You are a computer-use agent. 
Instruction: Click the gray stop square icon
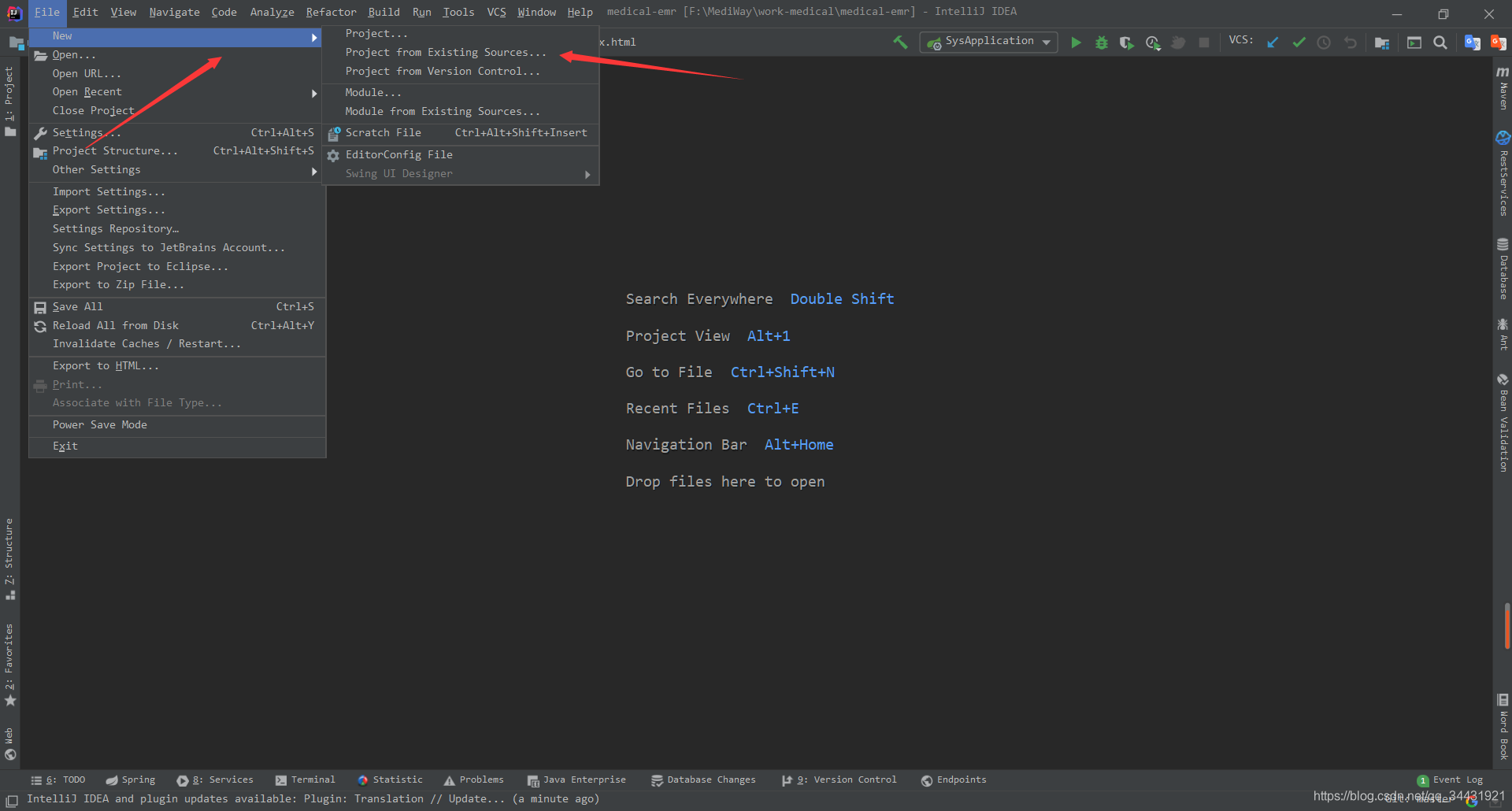1204,43
